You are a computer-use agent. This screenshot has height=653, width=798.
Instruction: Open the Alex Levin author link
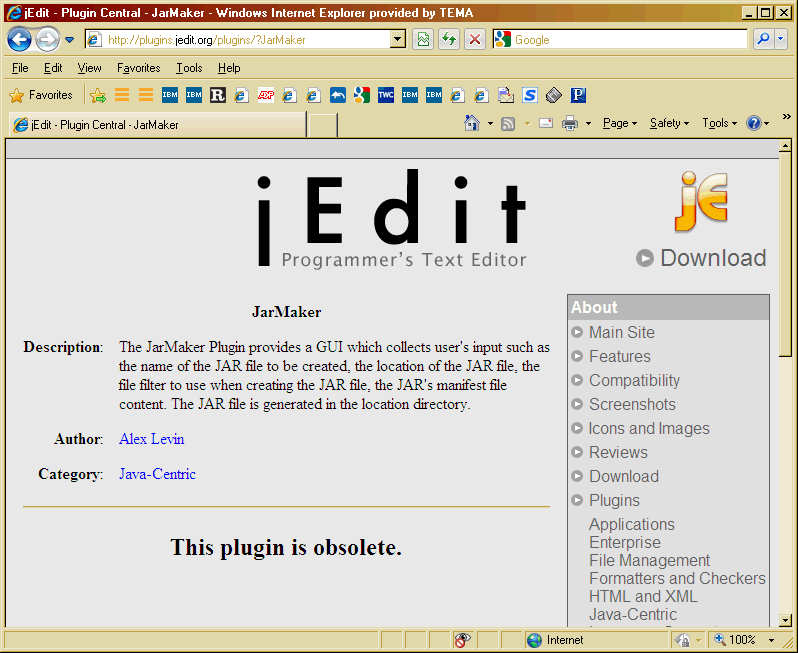[151, 439]
